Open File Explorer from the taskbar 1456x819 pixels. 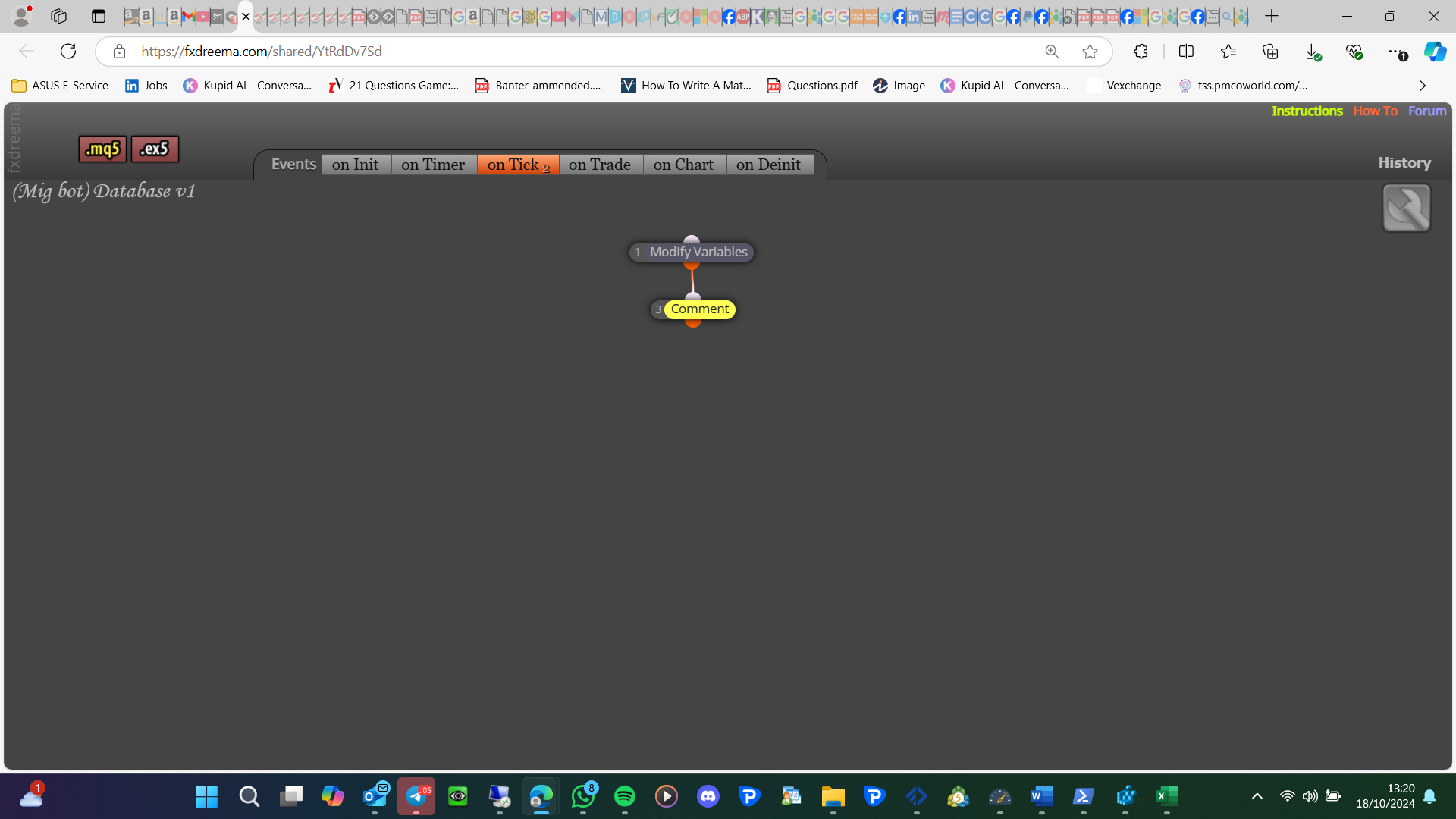(x=833, y=796)
